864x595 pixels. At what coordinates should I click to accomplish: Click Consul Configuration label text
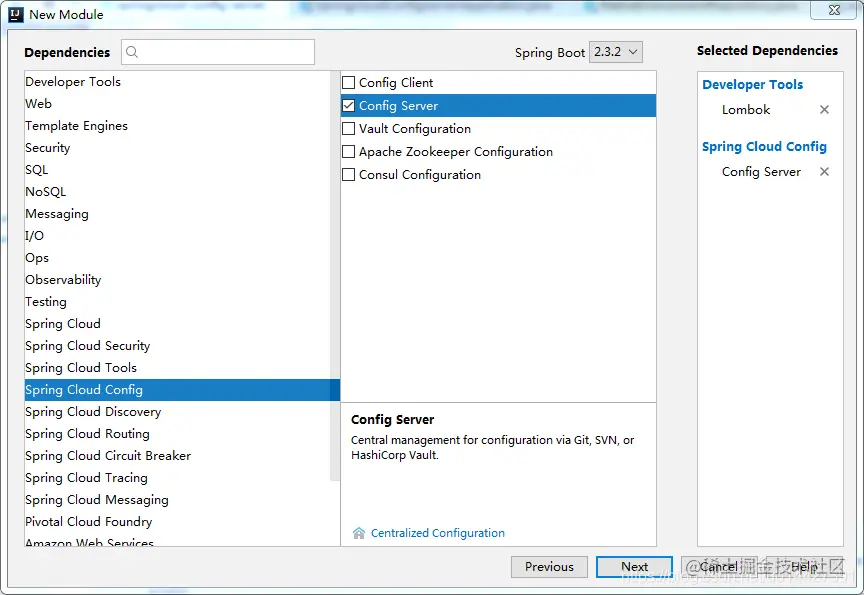420,175
